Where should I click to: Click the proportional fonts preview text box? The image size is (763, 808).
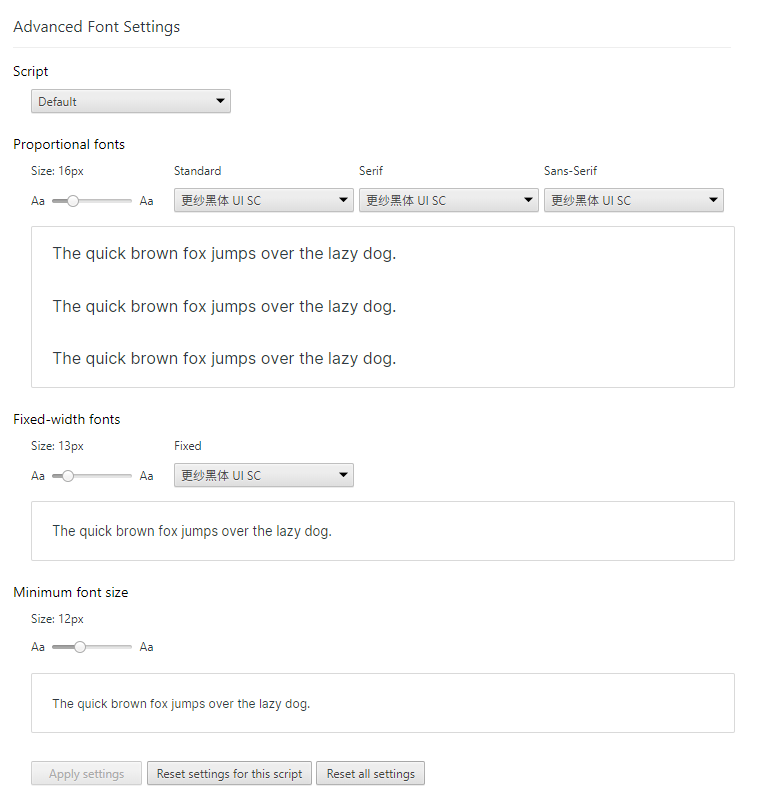[382, 306]
